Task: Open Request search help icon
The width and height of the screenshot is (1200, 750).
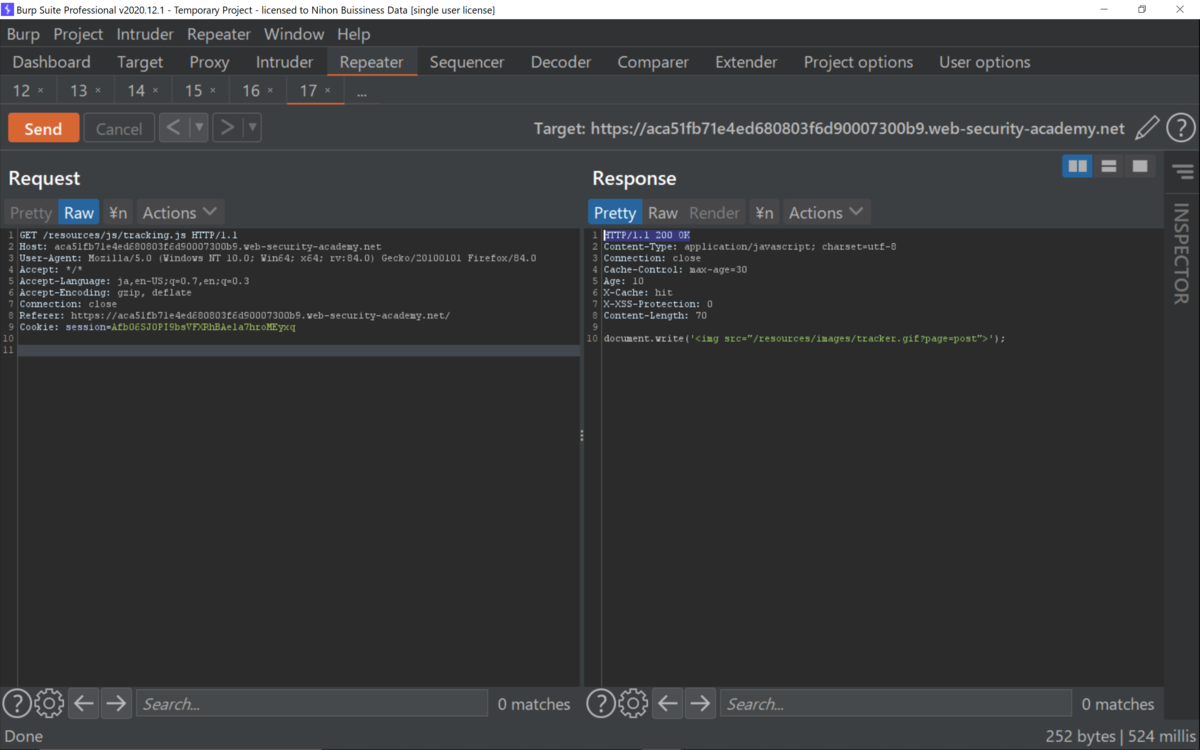Action: pos(16,704)
